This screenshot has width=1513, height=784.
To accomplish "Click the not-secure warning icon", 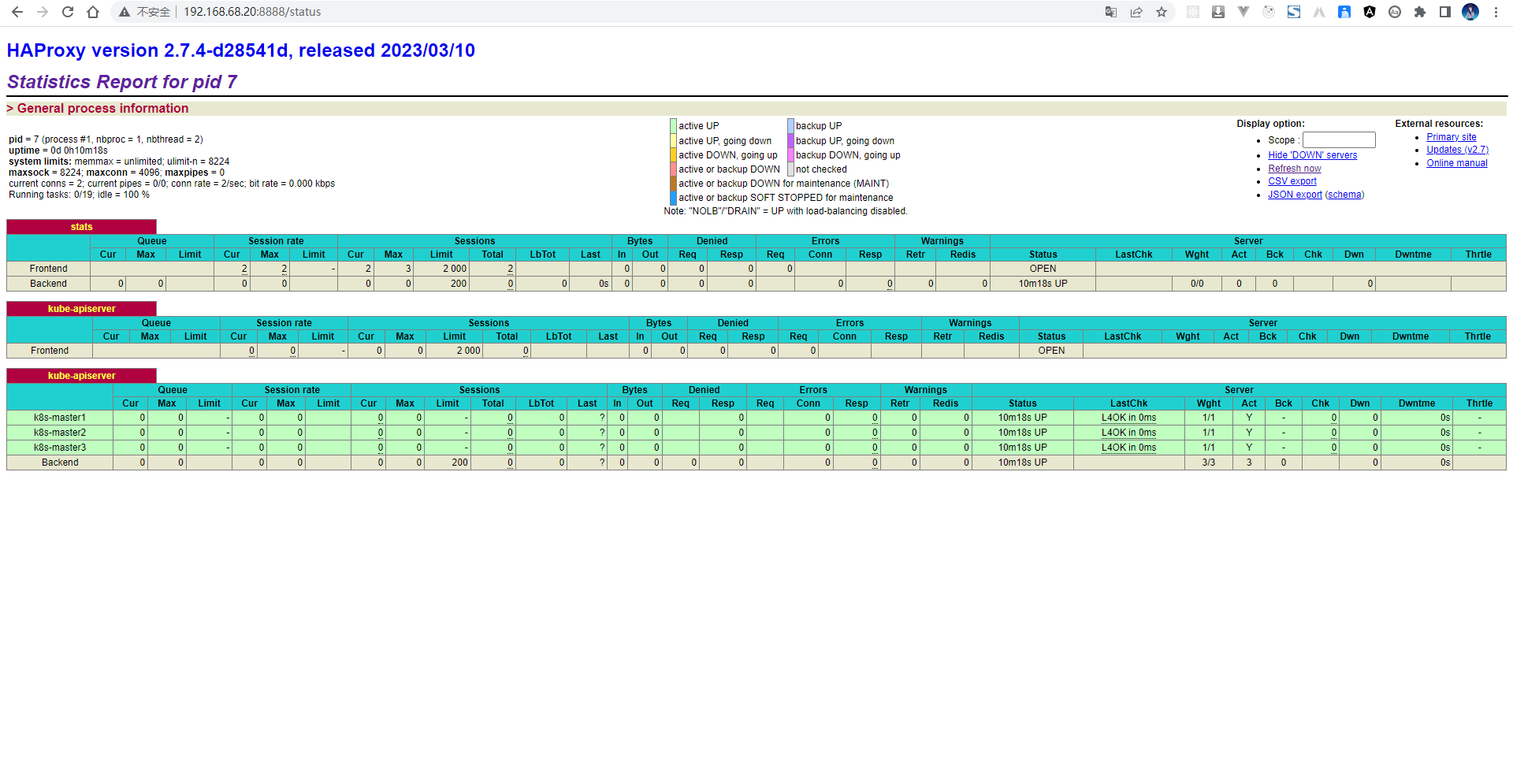I will point(125,12).
